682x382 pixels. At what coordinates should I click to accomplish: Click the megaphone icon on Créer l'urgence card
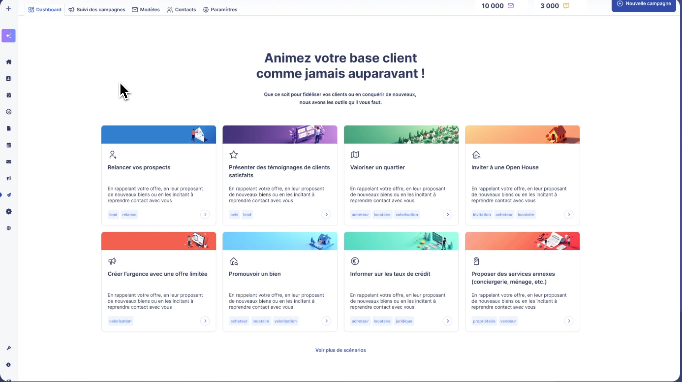click(112, 261)
